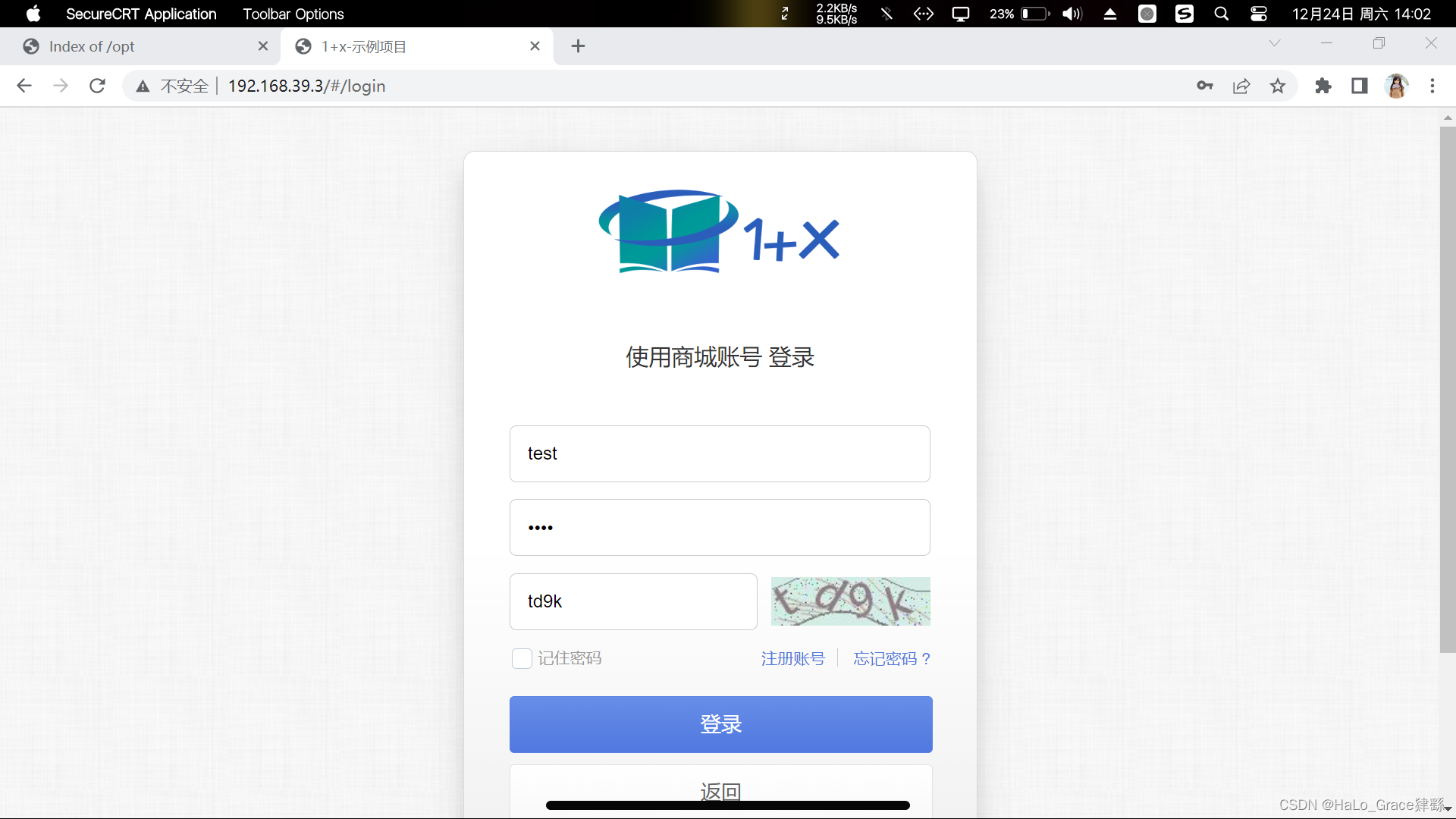Enable the 记住密码 checkbox
The image size is (1456, 819).
(x=522, y=658)
